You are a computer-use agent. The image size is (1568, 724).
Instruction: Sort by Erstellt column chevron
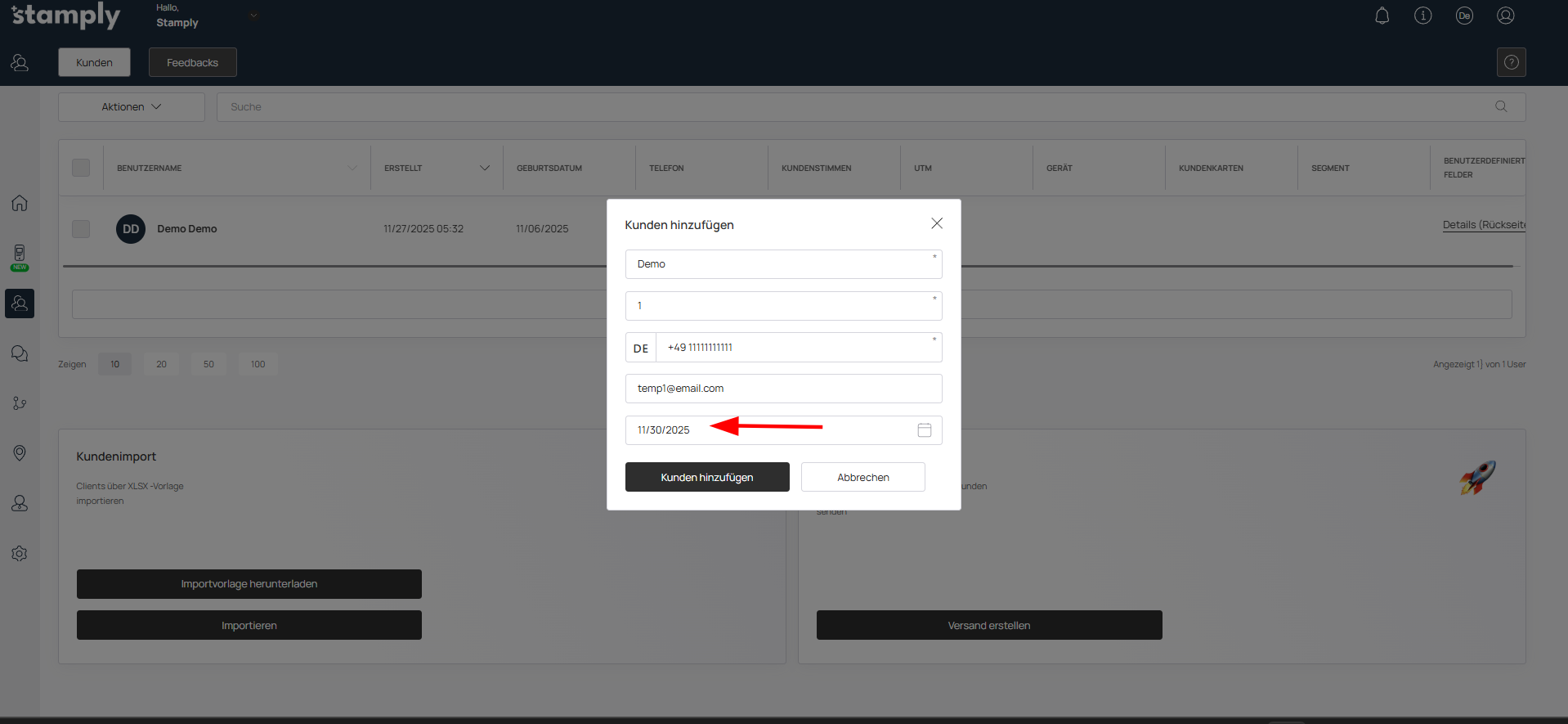(484, 169)
